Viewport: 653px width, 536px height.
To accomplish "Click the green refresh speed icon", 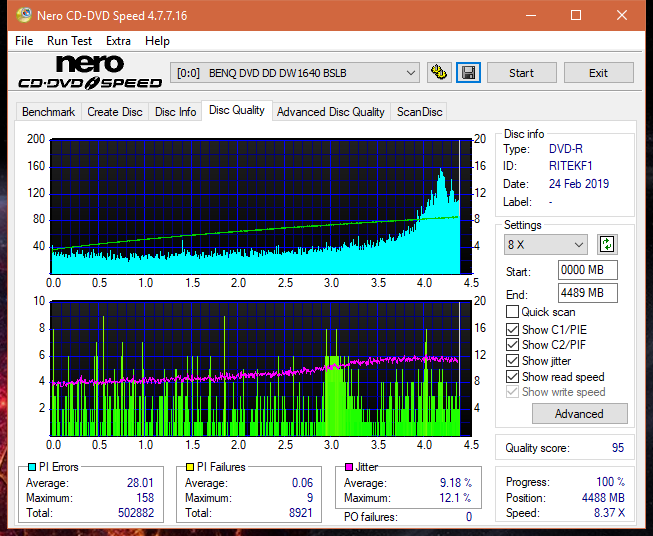I will (607, 244).
